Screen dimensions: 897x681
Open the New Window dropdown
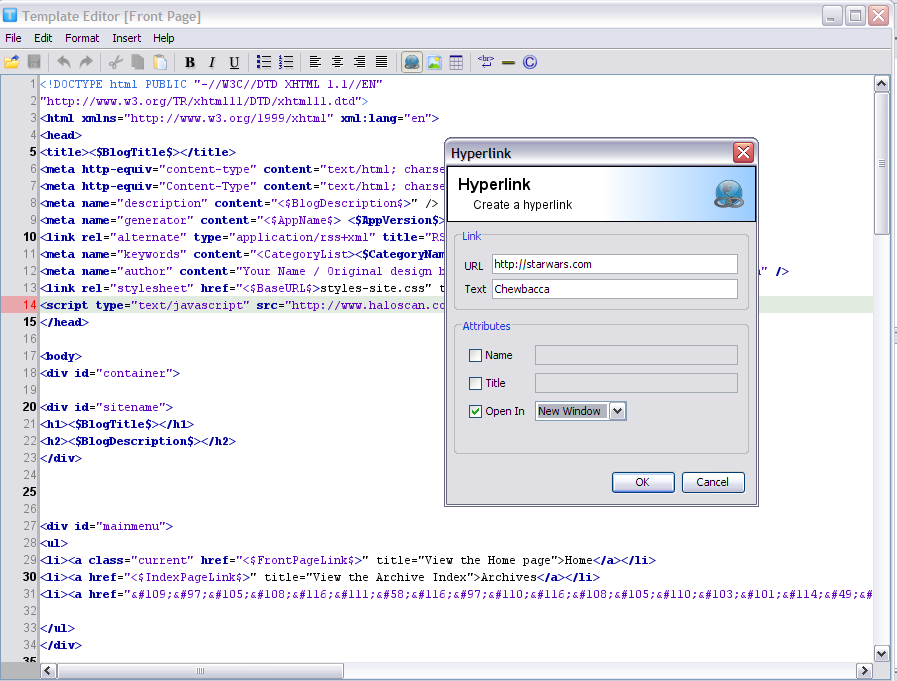[x=617, y=411]
